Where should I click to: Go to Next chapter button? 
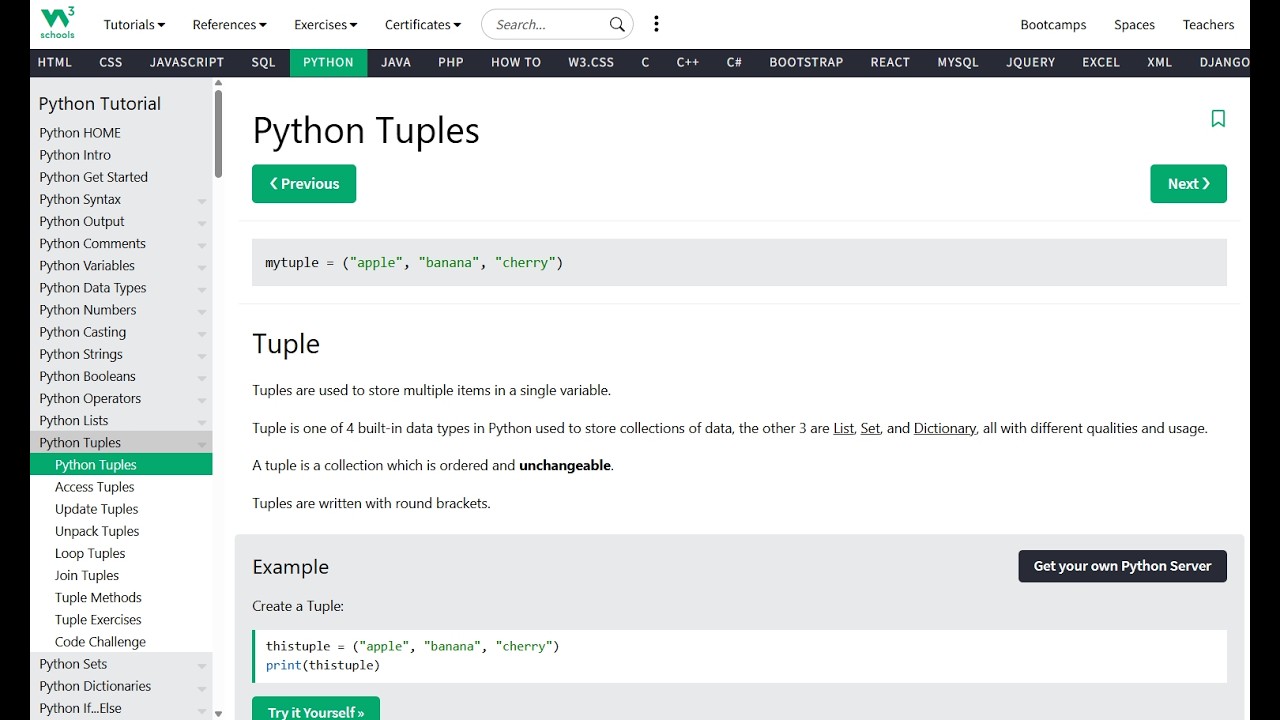tap(1188, 184)
